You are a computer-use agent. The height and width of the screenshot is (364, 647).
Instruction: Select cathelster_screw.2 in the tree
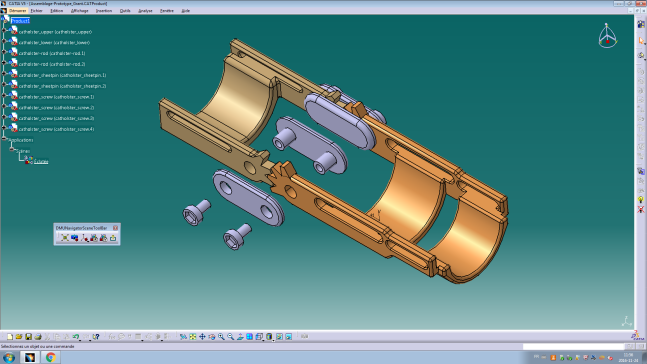[x=57, y=108]
